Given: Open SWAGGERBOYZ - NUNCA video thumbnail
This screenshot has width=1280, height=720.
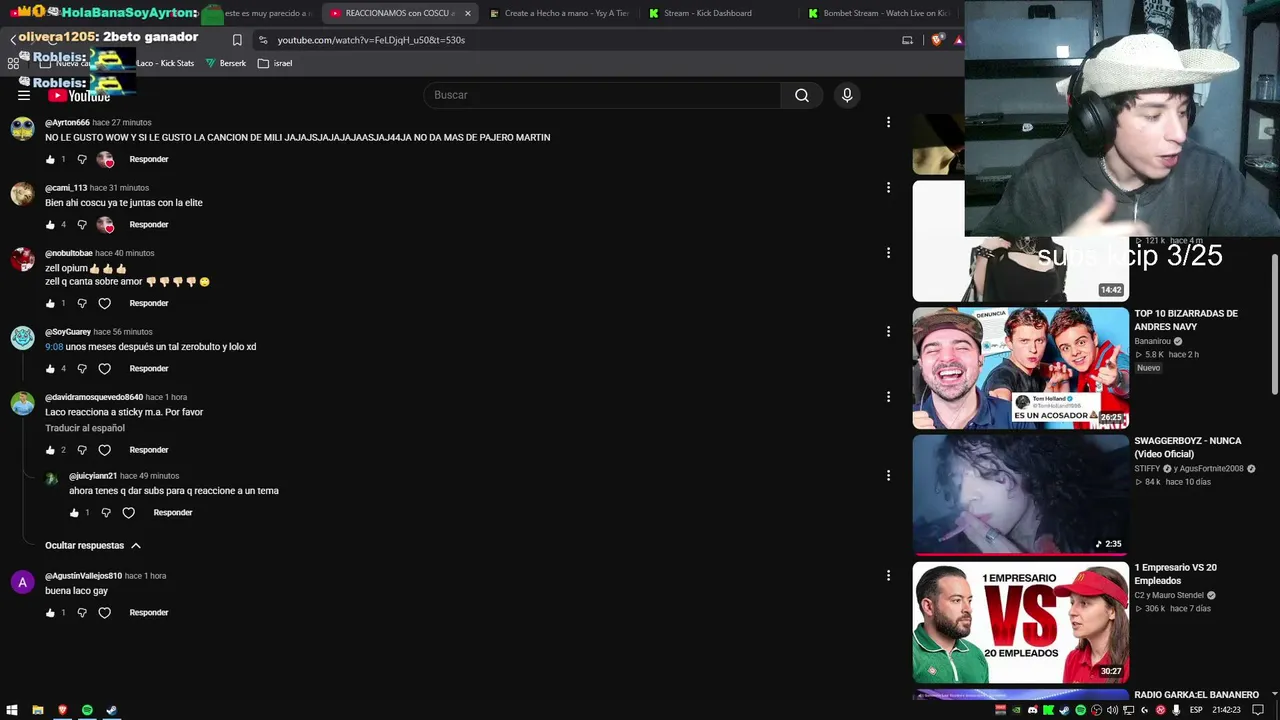Looking at the screenshot, I should (1020, 494).
